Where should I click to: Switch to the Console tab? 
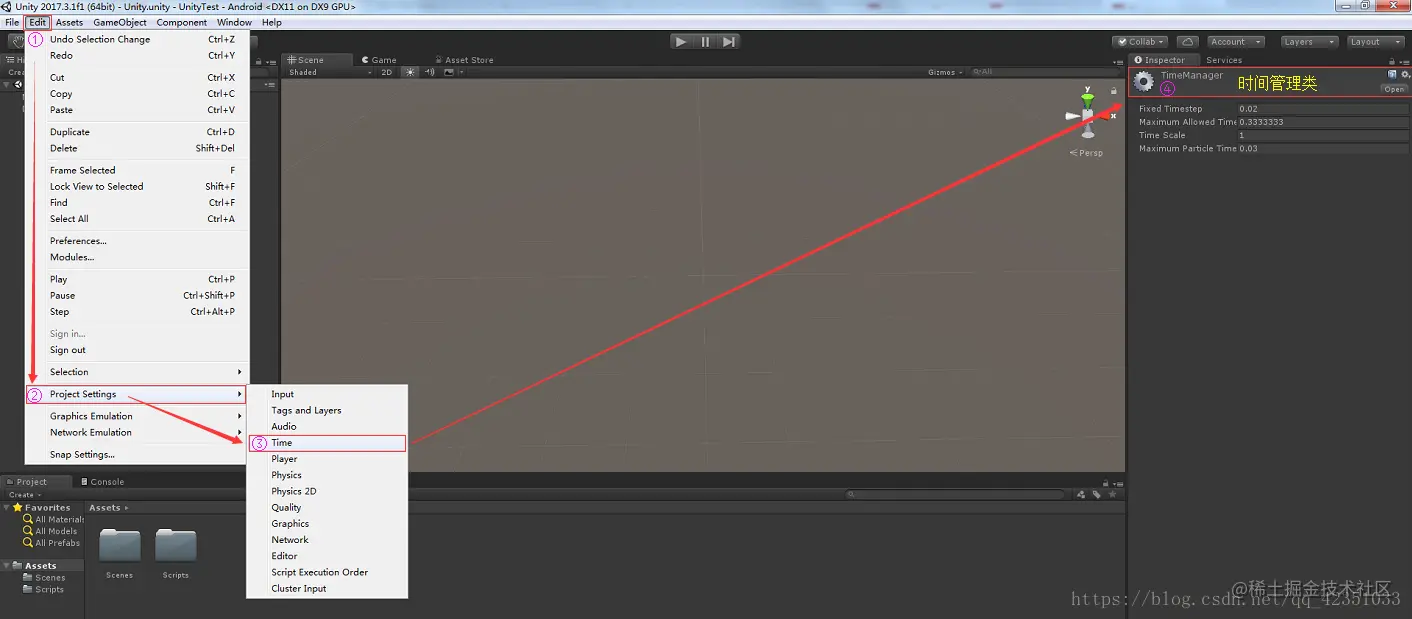click(103, 482)
